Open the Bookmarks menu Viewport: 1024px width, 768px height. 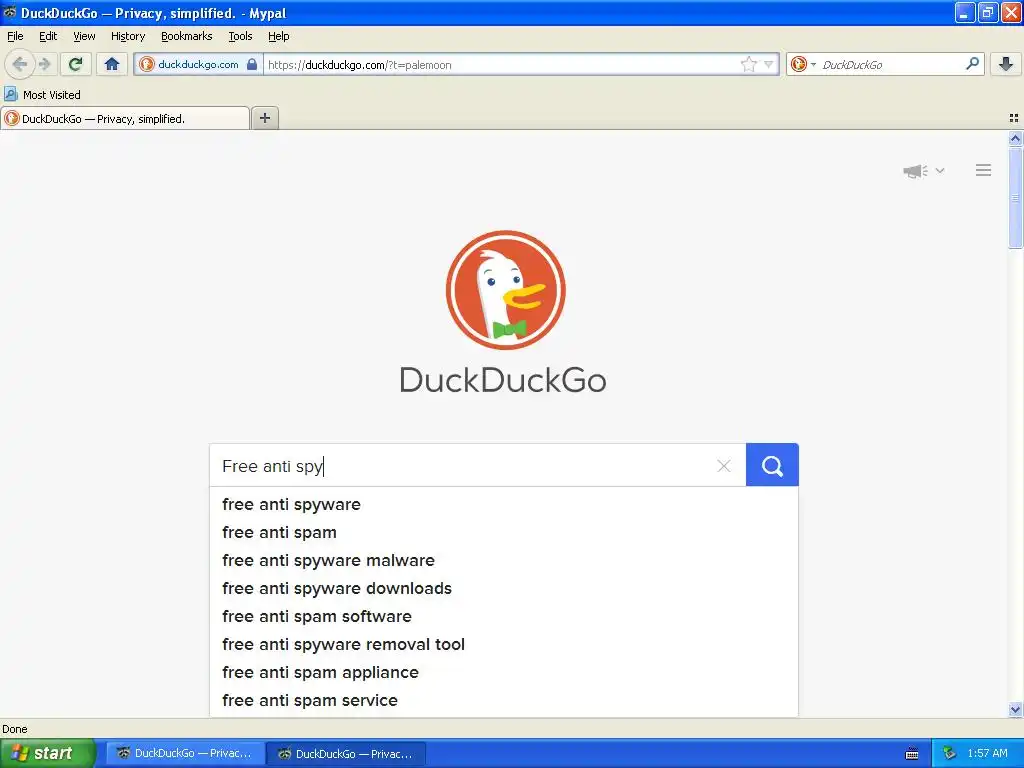point(187,36)
